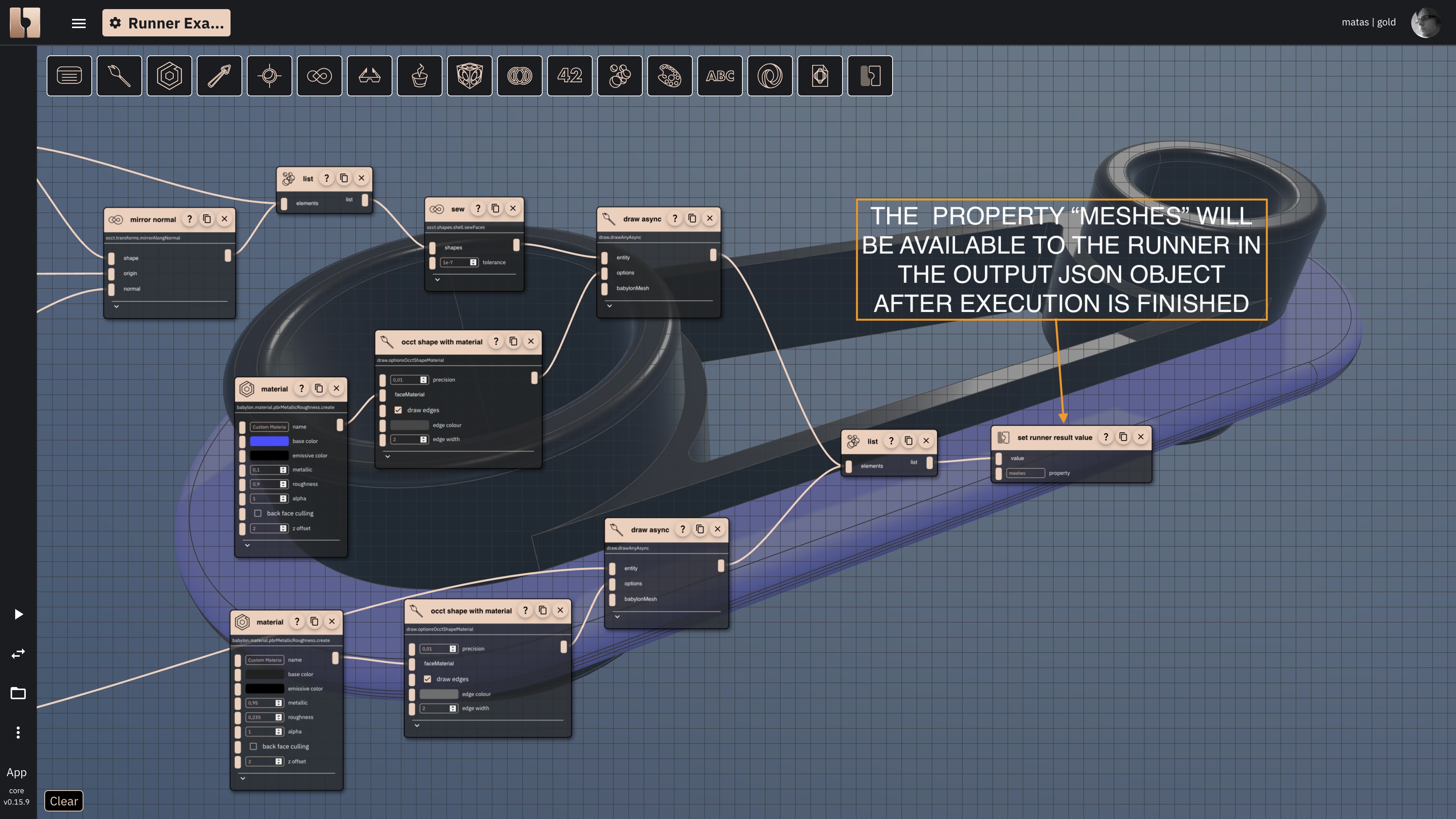Viewport: 1456px width, 819px height.
Task: Select the infinity OCCT toolbar category
Action: [319, 76]
